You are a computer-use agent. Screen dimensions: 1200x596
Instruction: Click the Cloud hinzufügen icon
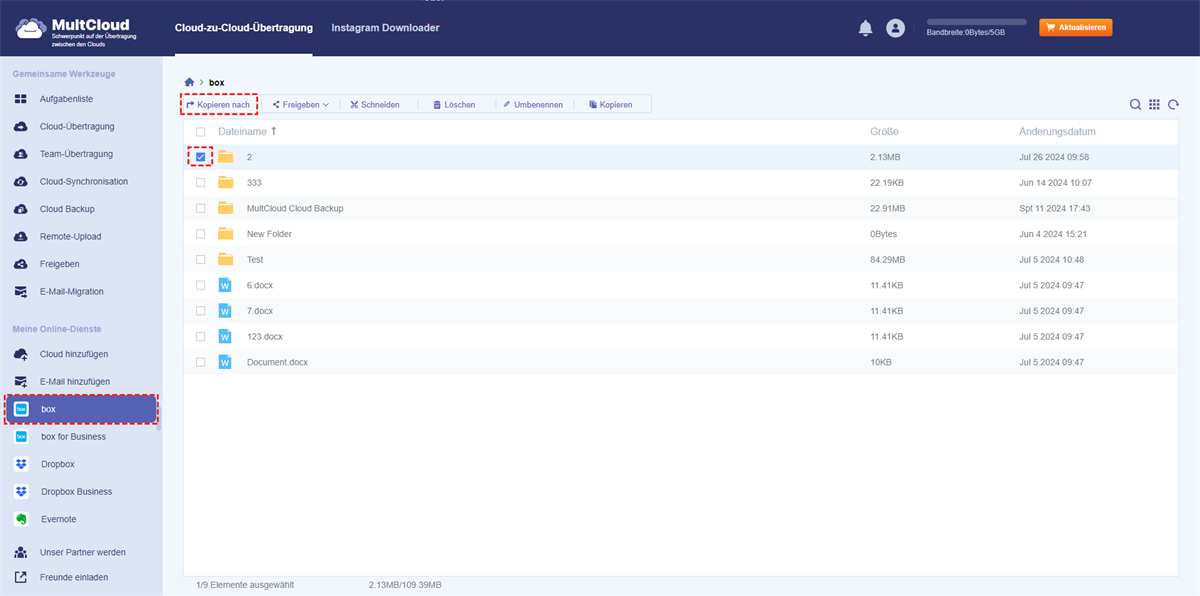click(21, 354)
